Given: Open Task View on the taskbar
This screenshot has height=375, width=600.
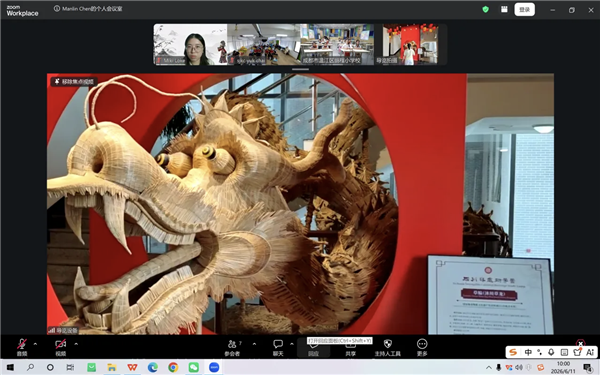Looking at the screenshot, I should point(70,367).
